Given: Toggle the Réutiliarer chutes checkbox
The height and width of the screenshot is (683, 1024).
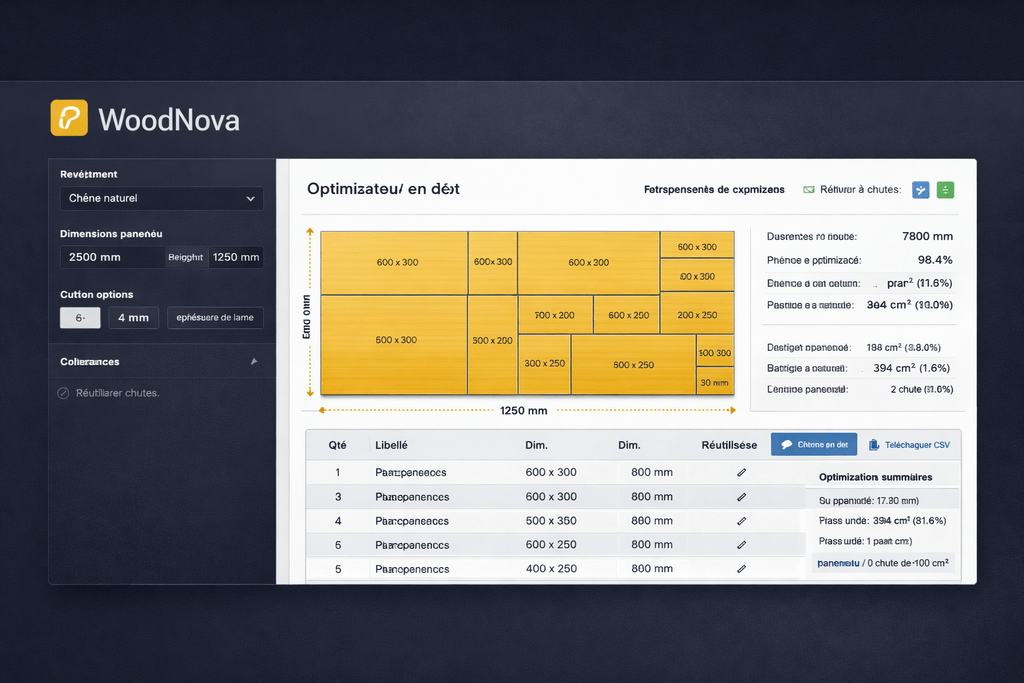Looking at the screenshot, I should [65, 393].
